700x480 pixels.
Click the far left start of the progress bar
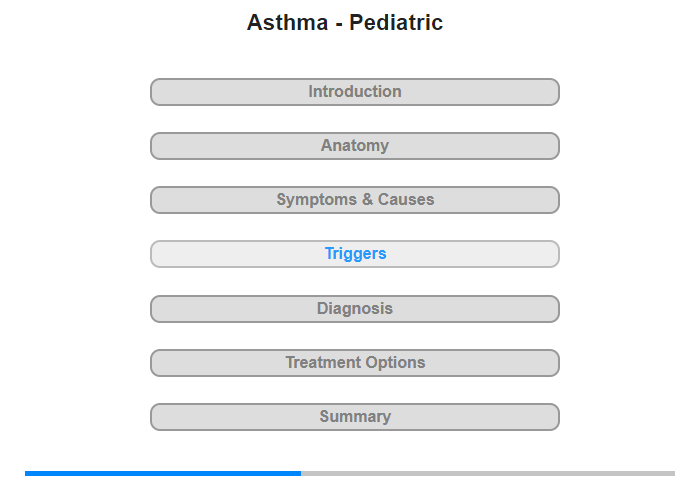(28, 473)
